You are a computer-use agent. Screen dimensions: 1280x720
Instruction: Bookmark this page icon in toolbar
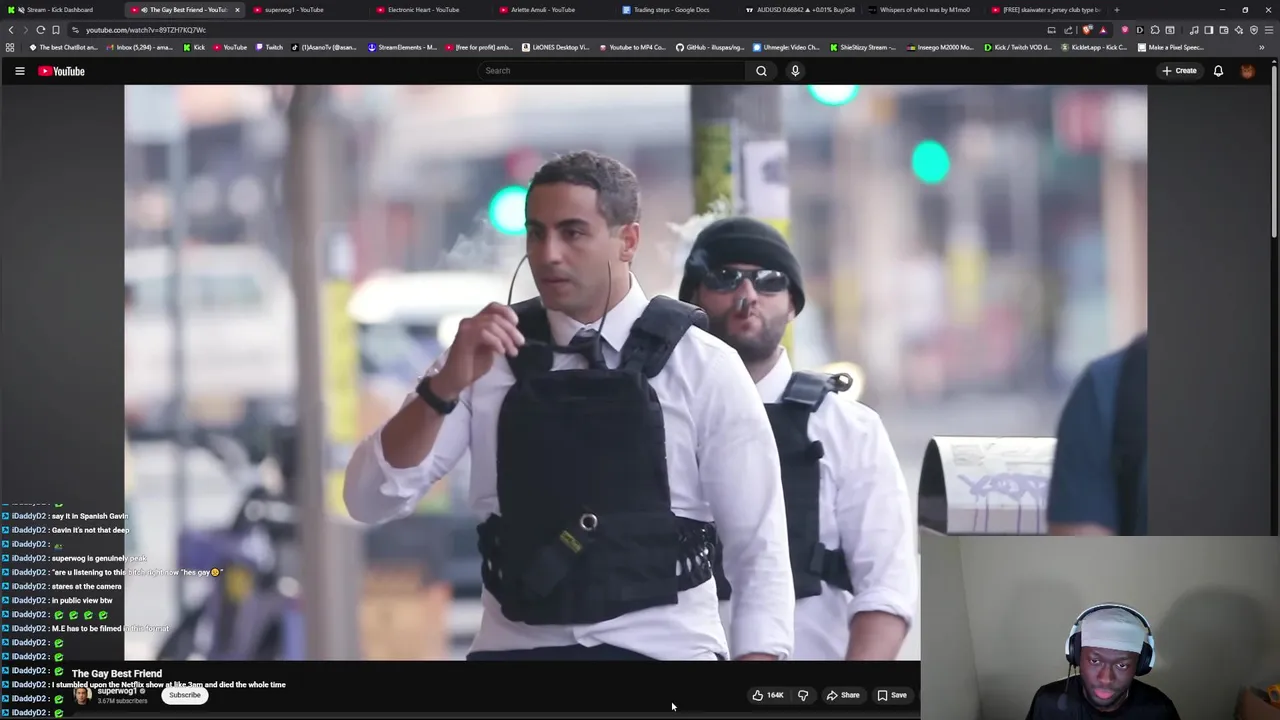click(56, 30)
